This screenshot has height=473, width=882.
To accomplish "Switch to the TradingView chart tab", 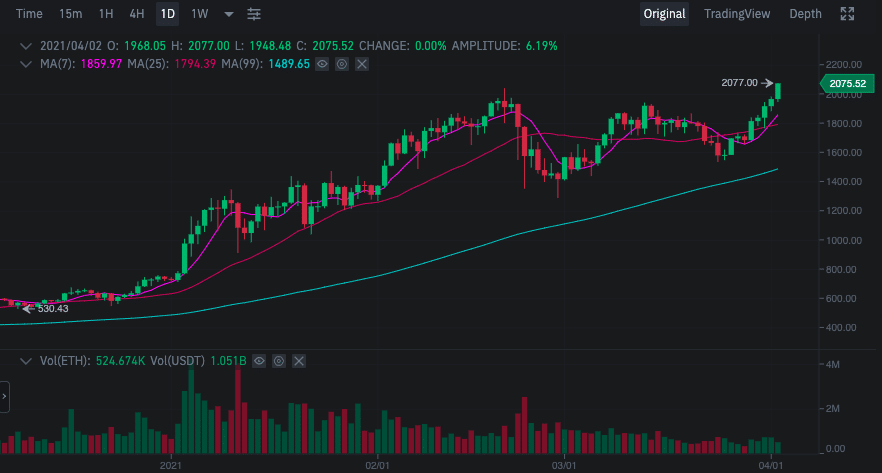I will pos(736,14).
